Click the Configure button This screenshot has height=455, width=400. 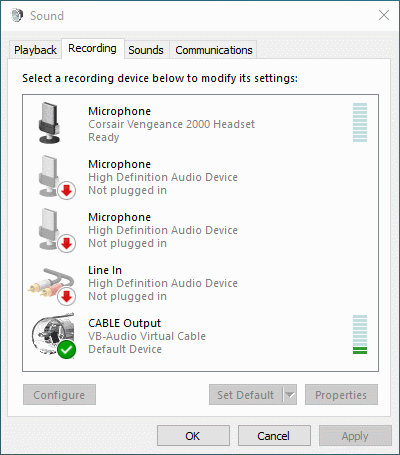click(59, 395)
